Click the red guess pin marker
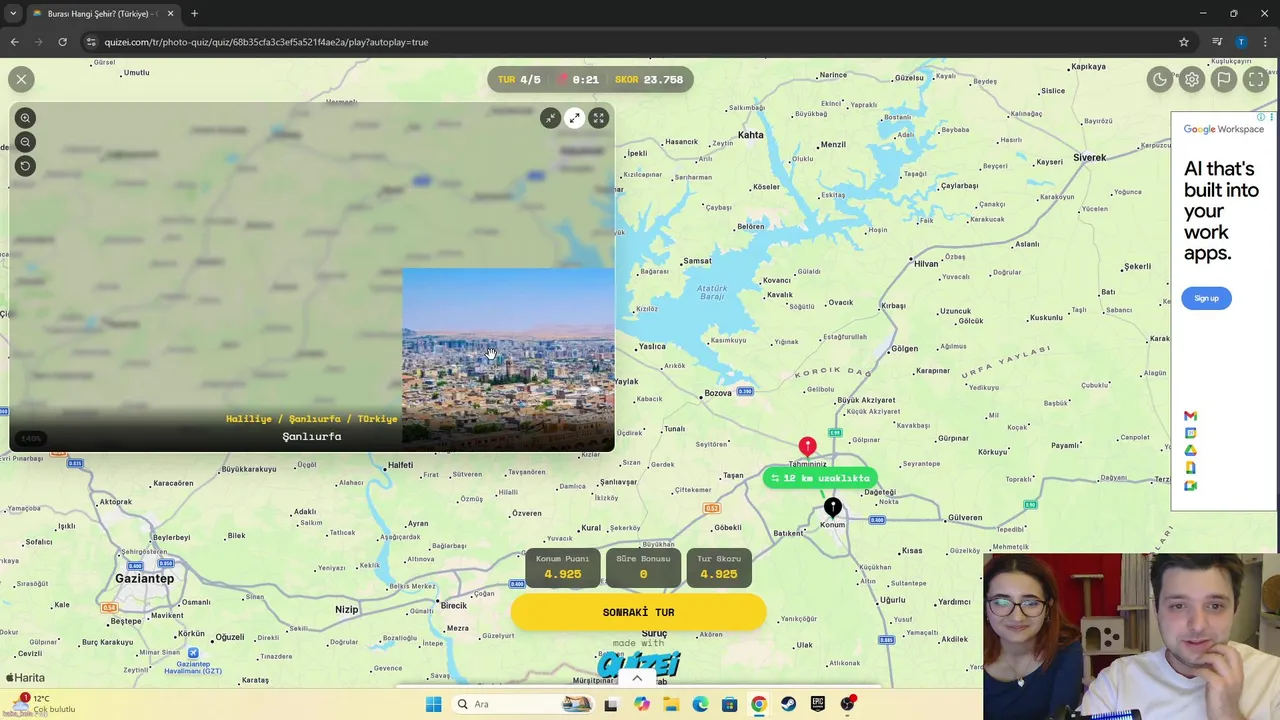This screenshot has height=720, width=1280. 807,446
